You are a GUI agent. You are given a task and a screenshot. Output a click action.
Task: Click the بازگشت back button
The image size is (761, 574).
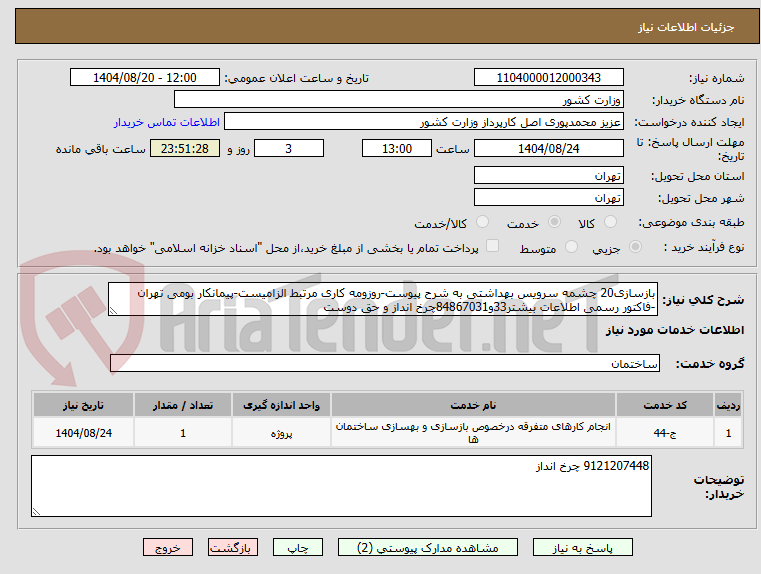tap(232, 547)
